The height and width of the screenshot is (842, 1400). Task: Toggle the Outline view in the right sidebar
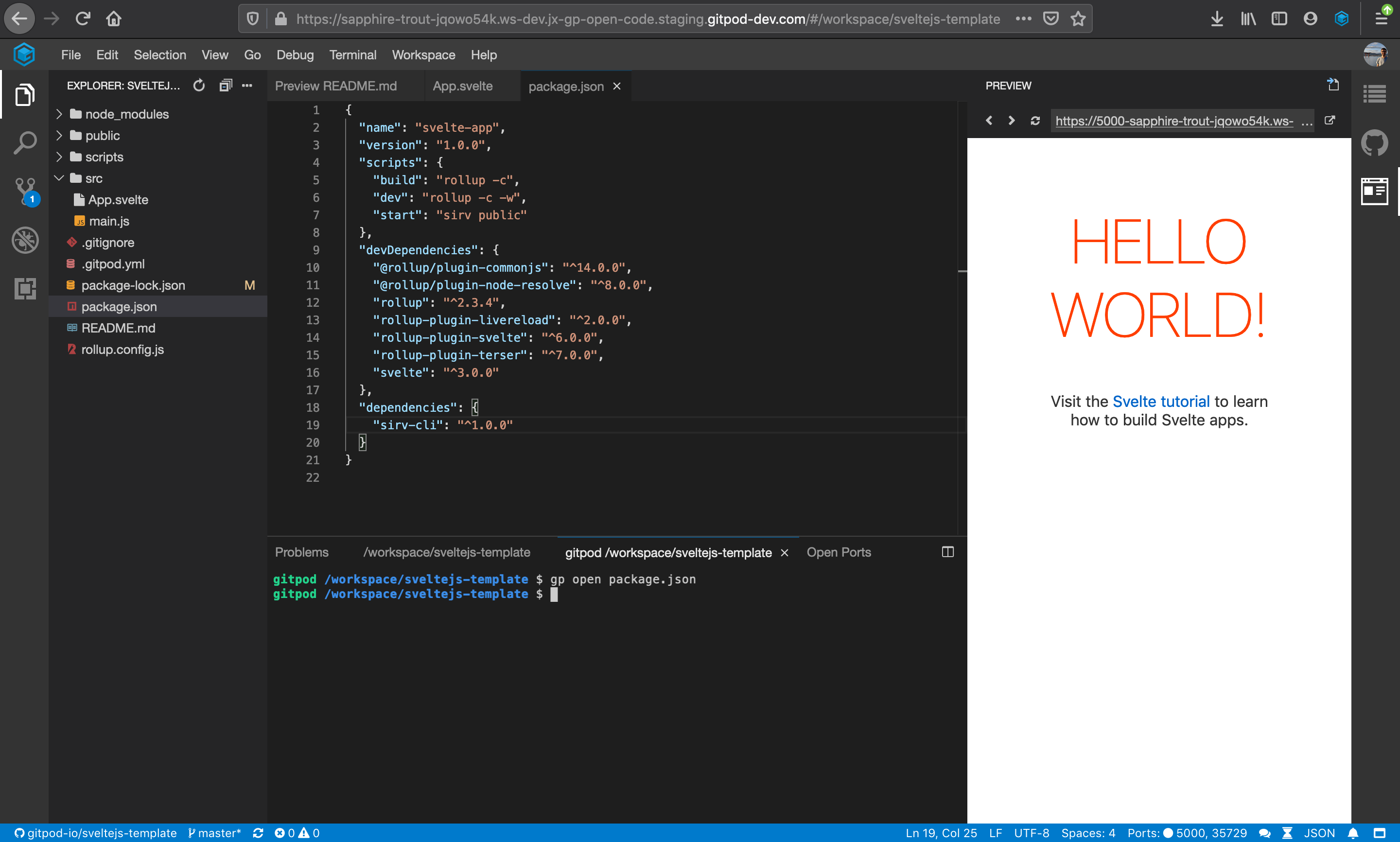[1374, 94]
